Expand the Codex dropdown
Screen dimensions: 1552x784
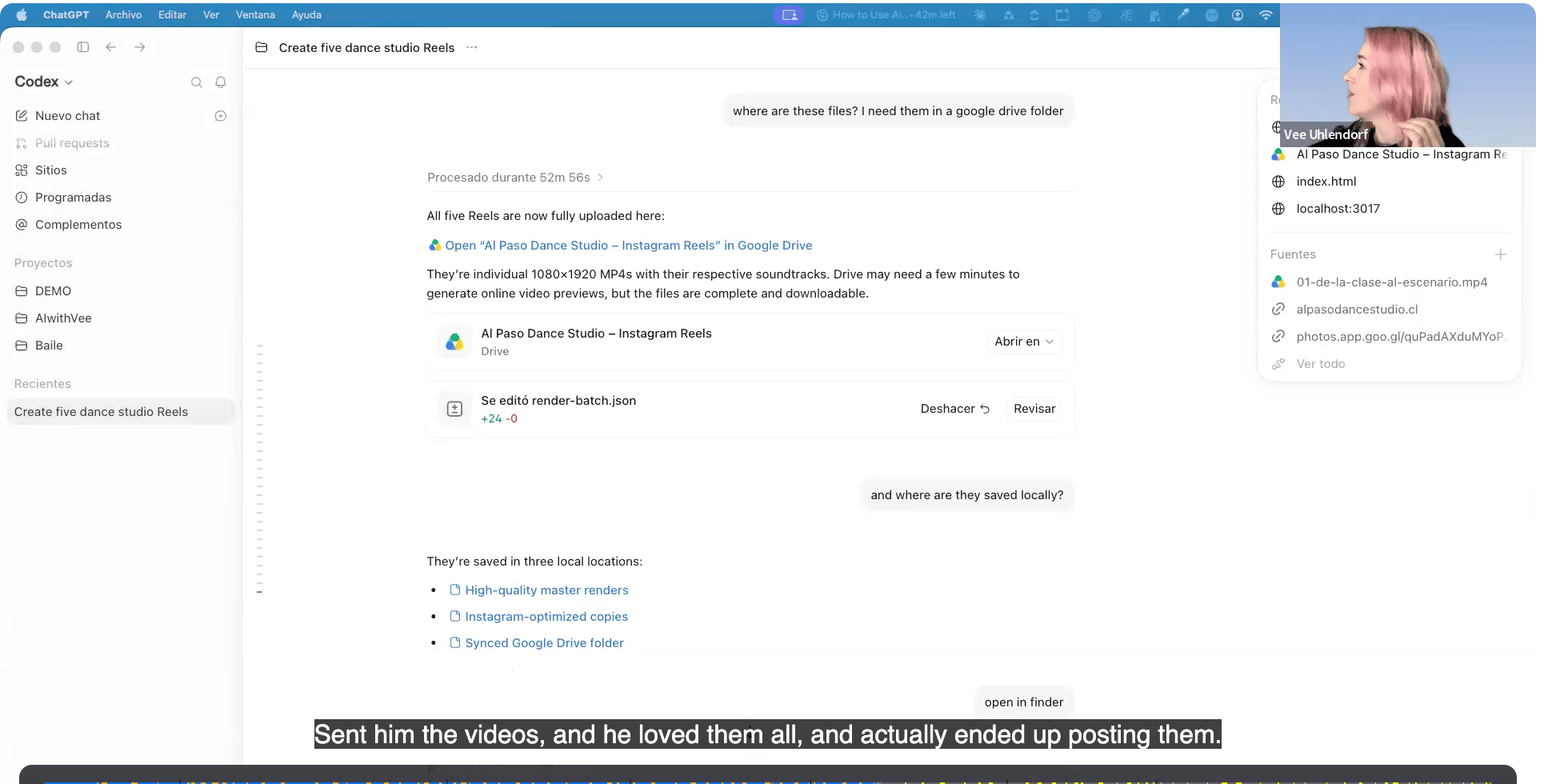44,82
